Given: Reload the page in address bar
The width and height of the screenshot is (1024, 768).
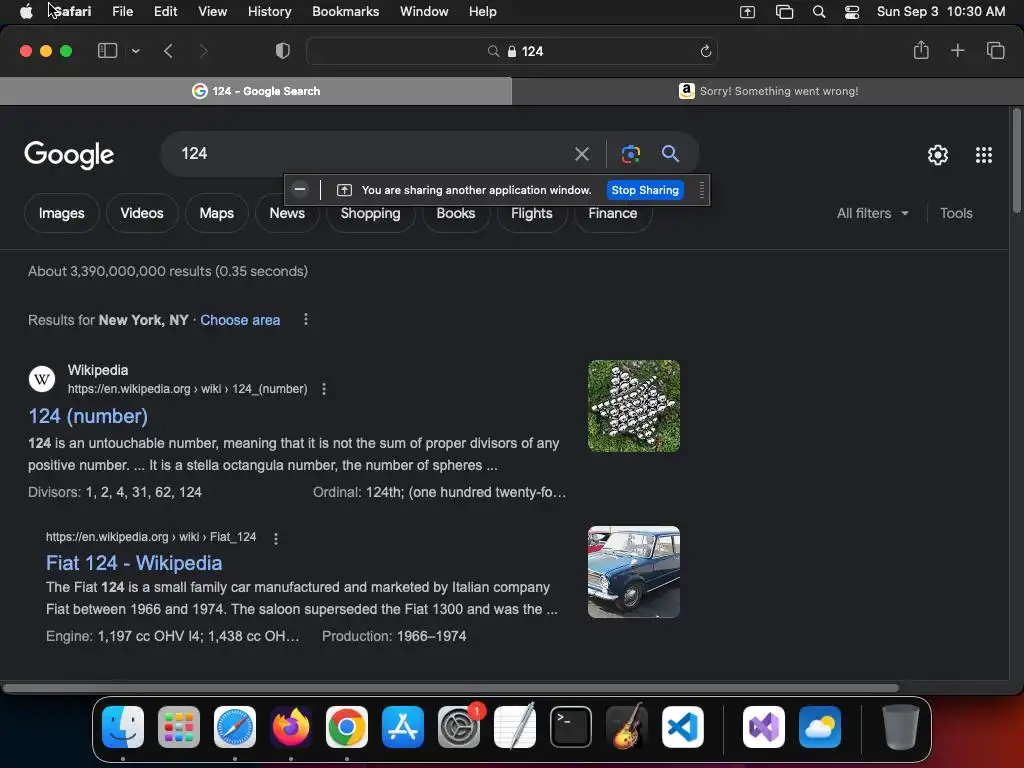Looking at the screenshot, I should (x=705, y=51).
